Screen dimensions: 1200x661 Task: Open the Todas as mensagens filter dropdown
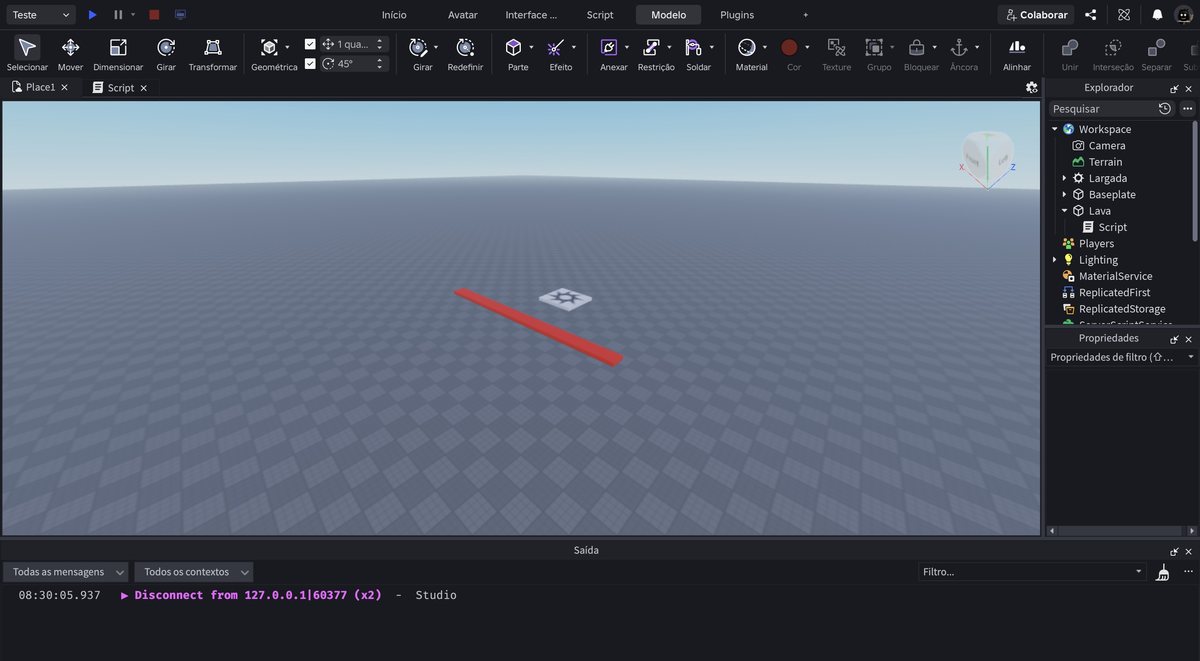pos(66,572)
